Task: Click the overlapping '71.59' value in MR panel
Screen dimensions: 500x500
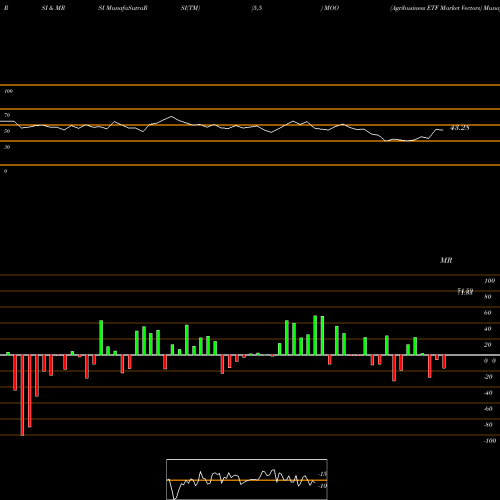Action: (x=465, y=292)
